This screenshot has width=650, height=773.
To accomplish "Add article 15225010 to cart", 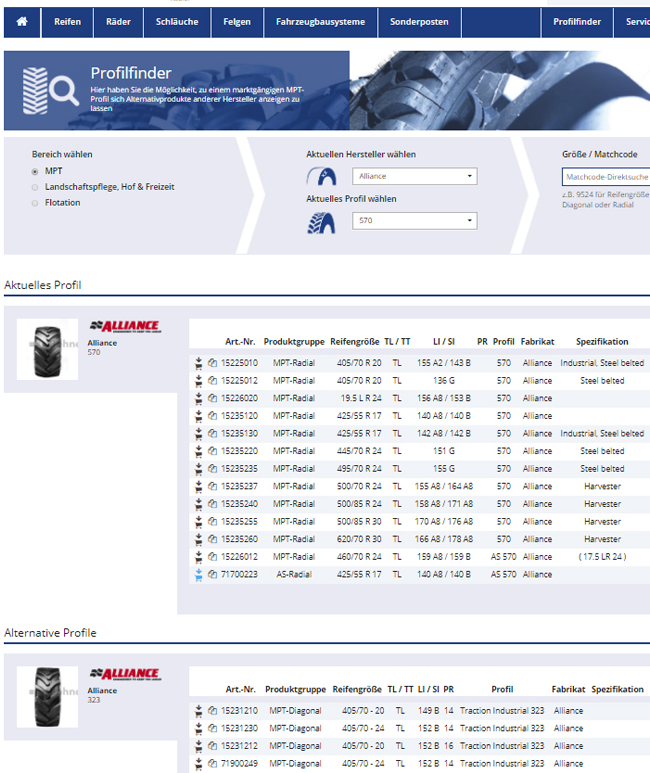I will coord(198,363).
